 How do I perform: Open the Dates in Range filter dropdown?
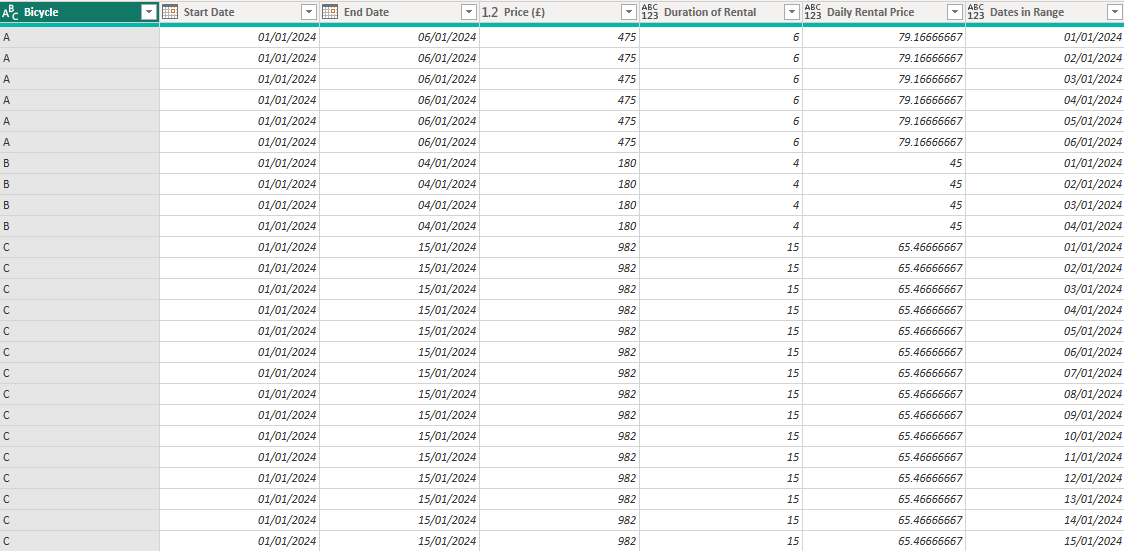1115,12
